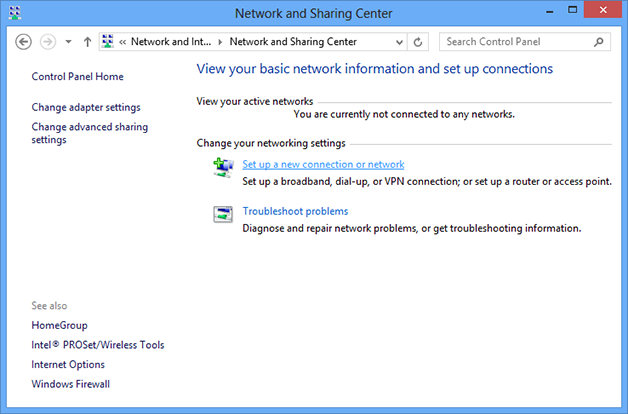The height and width of the screenshot is (414, 628).
Task: Click the network icon in the address bar
Action: [x=107, y=42]
